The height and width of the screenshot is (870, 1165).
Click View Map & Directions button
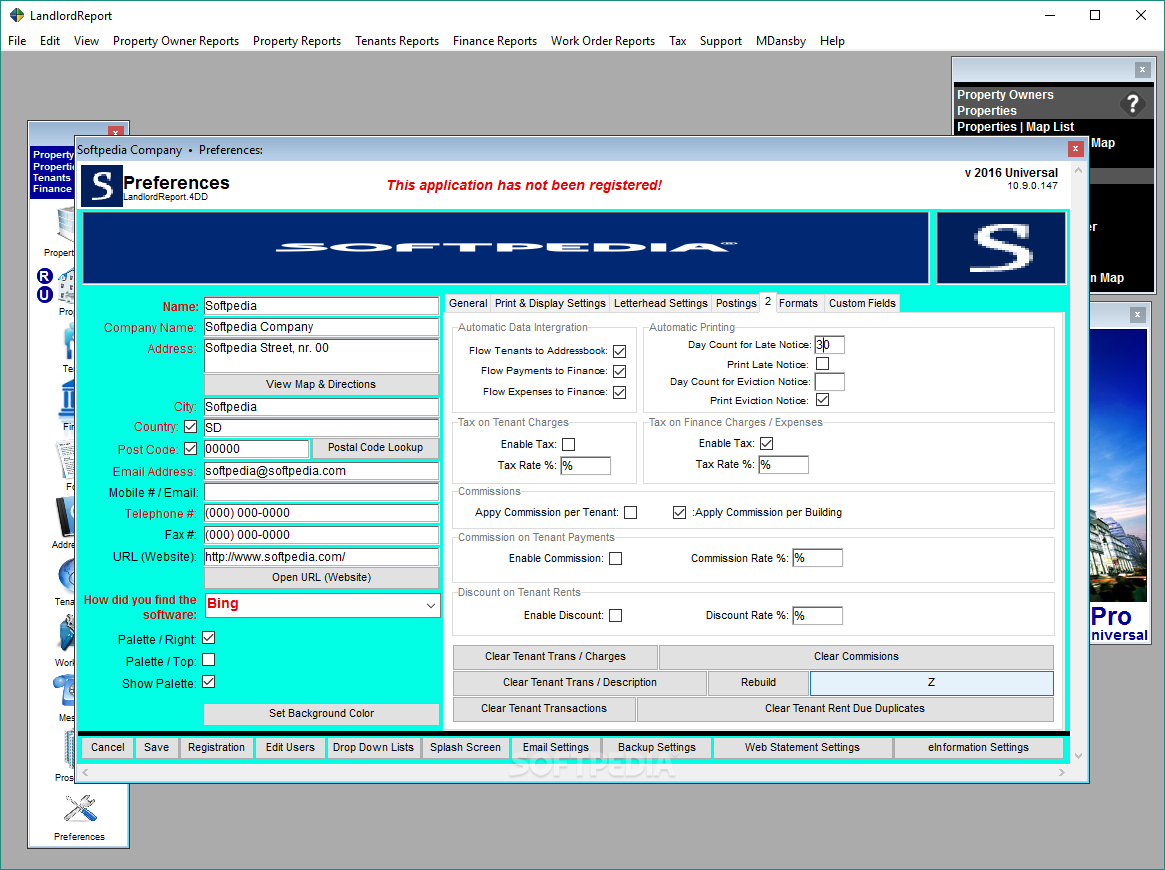321,384
